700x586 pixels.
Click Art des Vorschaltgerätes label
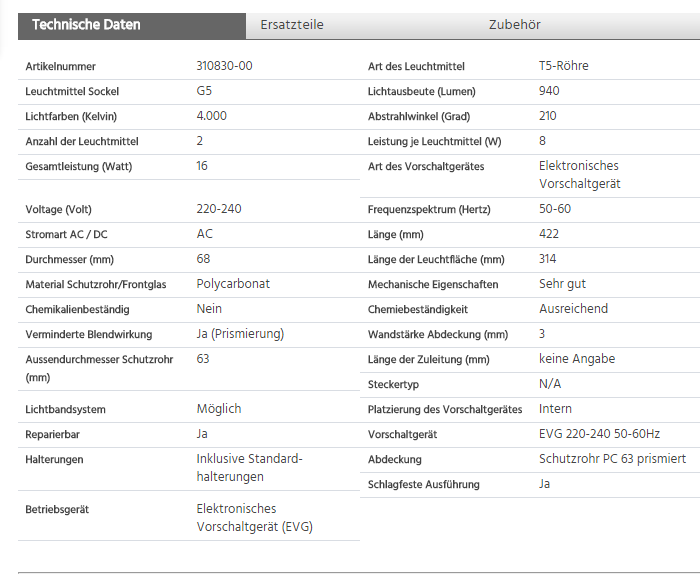coord(426,166)
